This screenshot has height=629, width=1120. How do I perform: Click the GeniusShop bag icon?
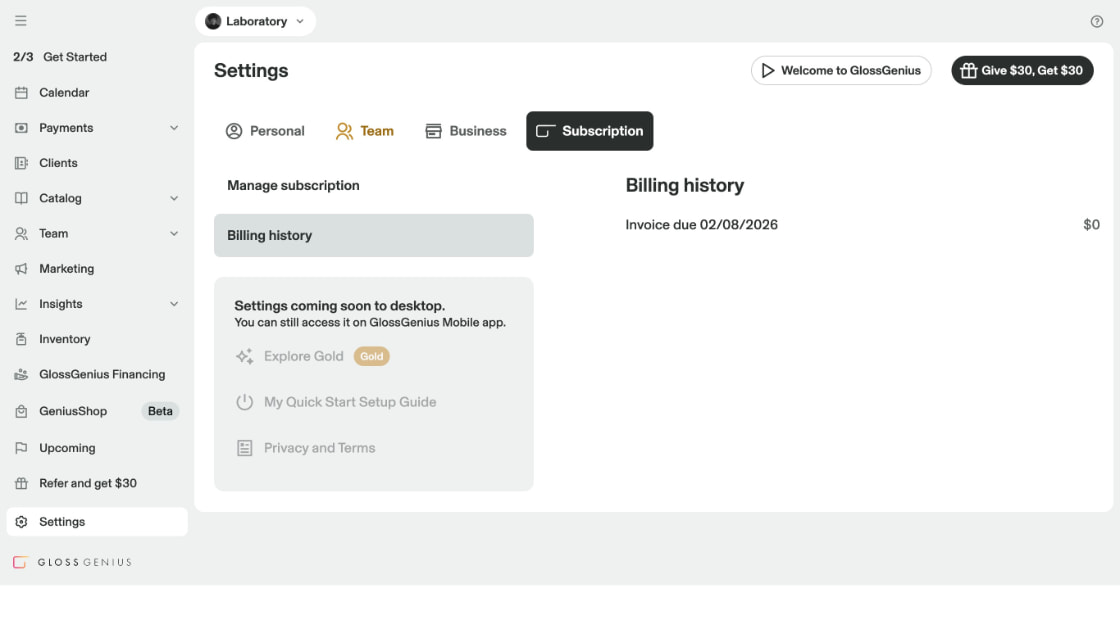[x=21, y=411]
